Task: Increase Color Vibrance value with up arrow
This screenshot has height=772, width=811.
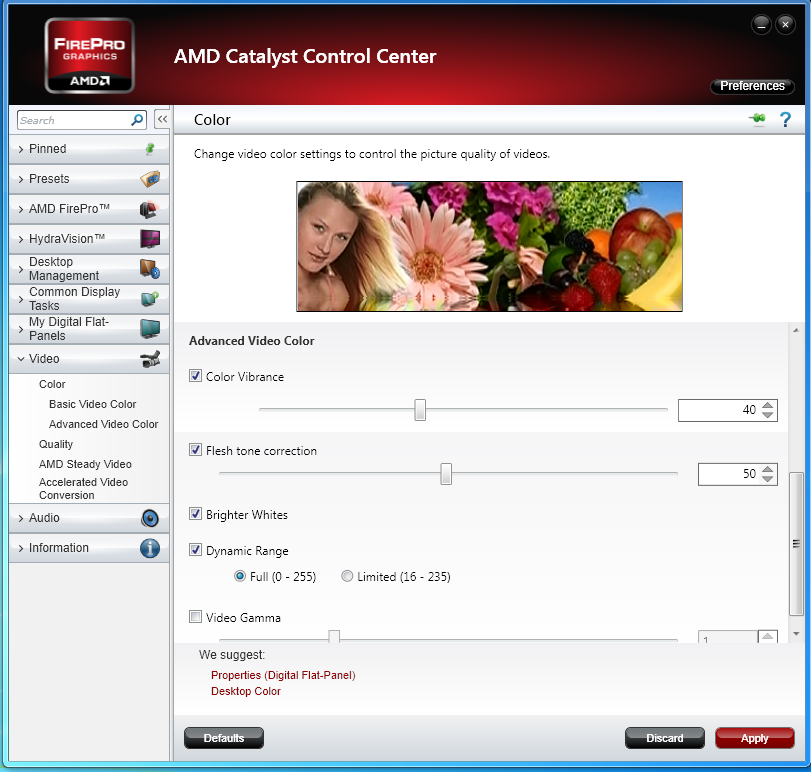Action: pyautogui.click(x=768, y=405)
